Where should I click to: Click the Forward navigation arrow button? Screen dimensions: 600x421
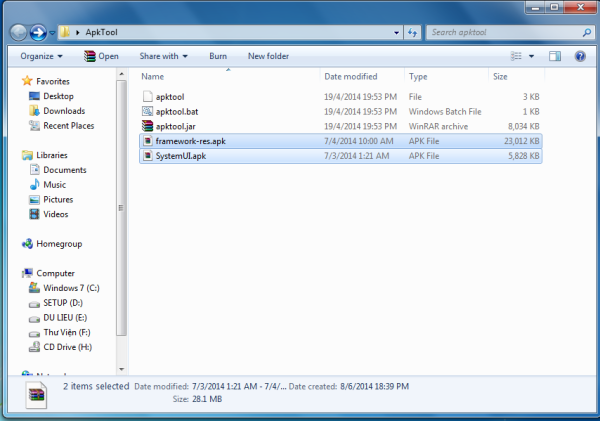click(x=38, y=33)
